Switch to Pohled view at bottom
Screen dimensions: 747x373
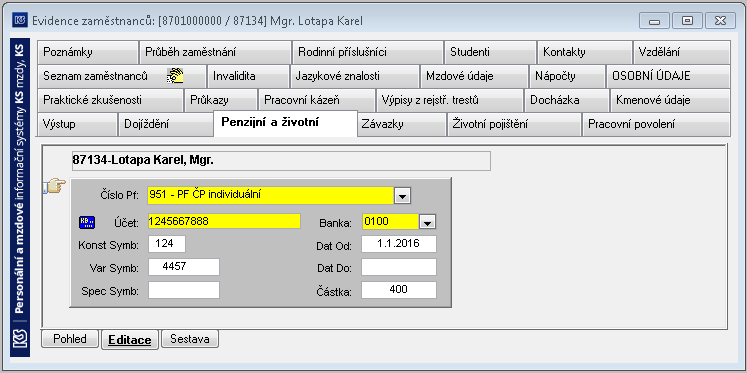[70, 339]
